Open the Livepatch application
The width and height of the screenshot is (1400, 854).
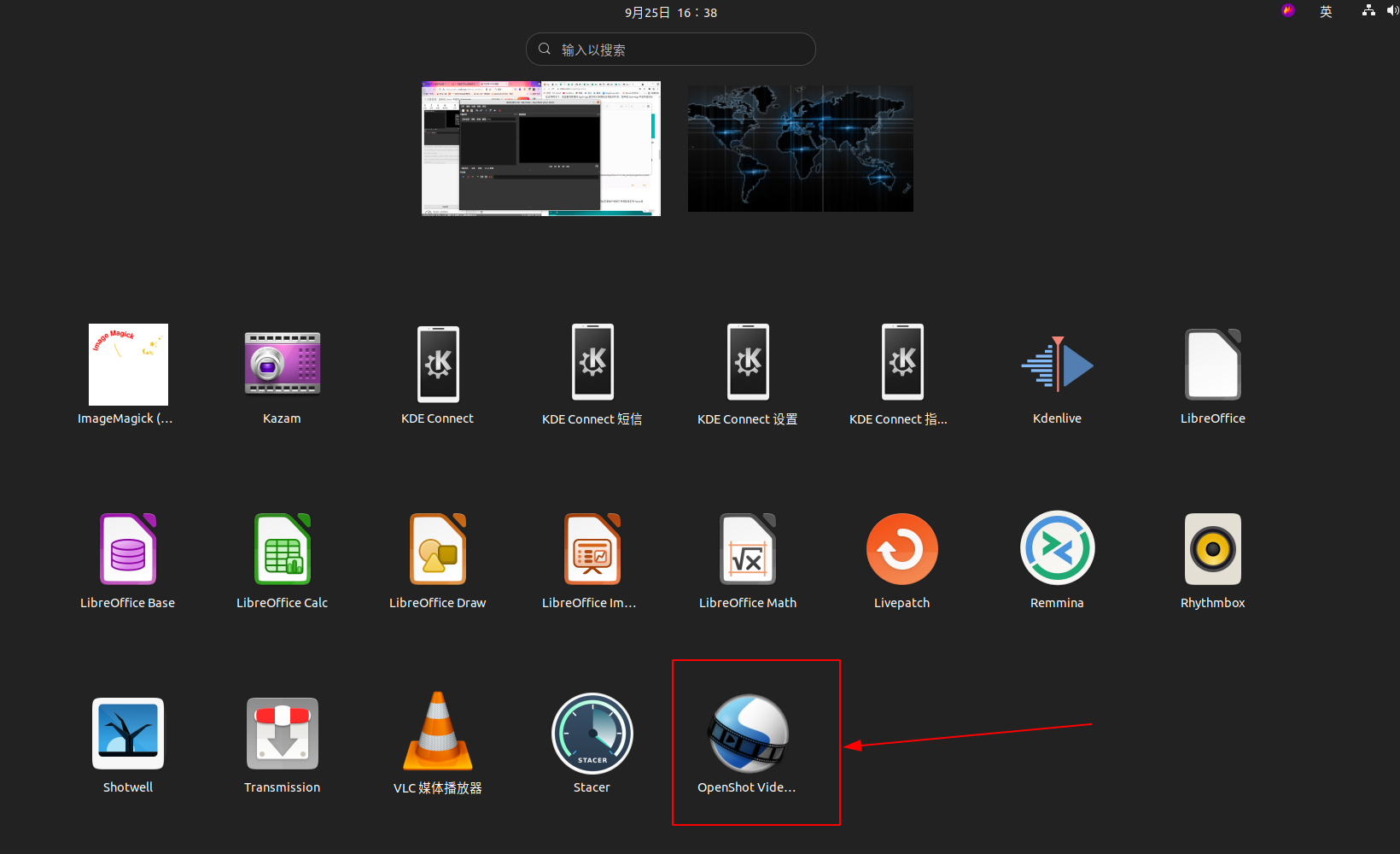pyautogui.click(x=901, y=549)
